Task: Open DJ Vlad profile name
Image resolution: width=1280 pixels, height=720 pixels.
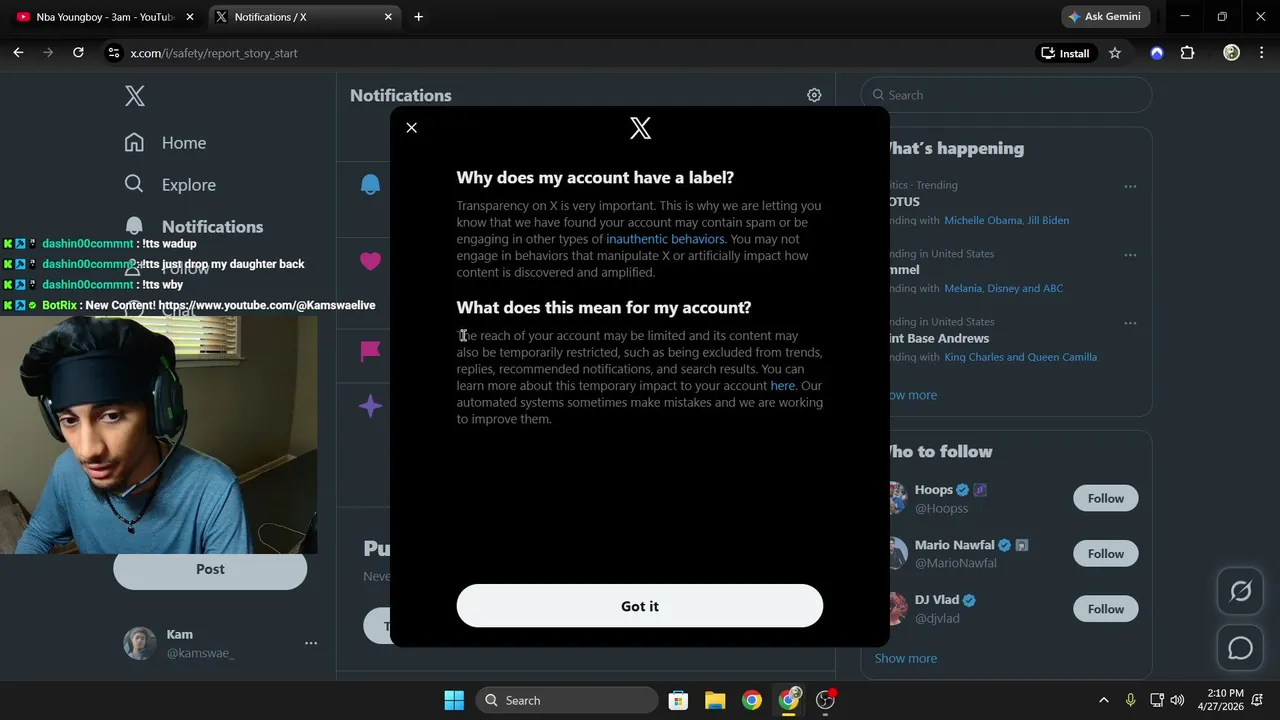Action: click(937, 600)
